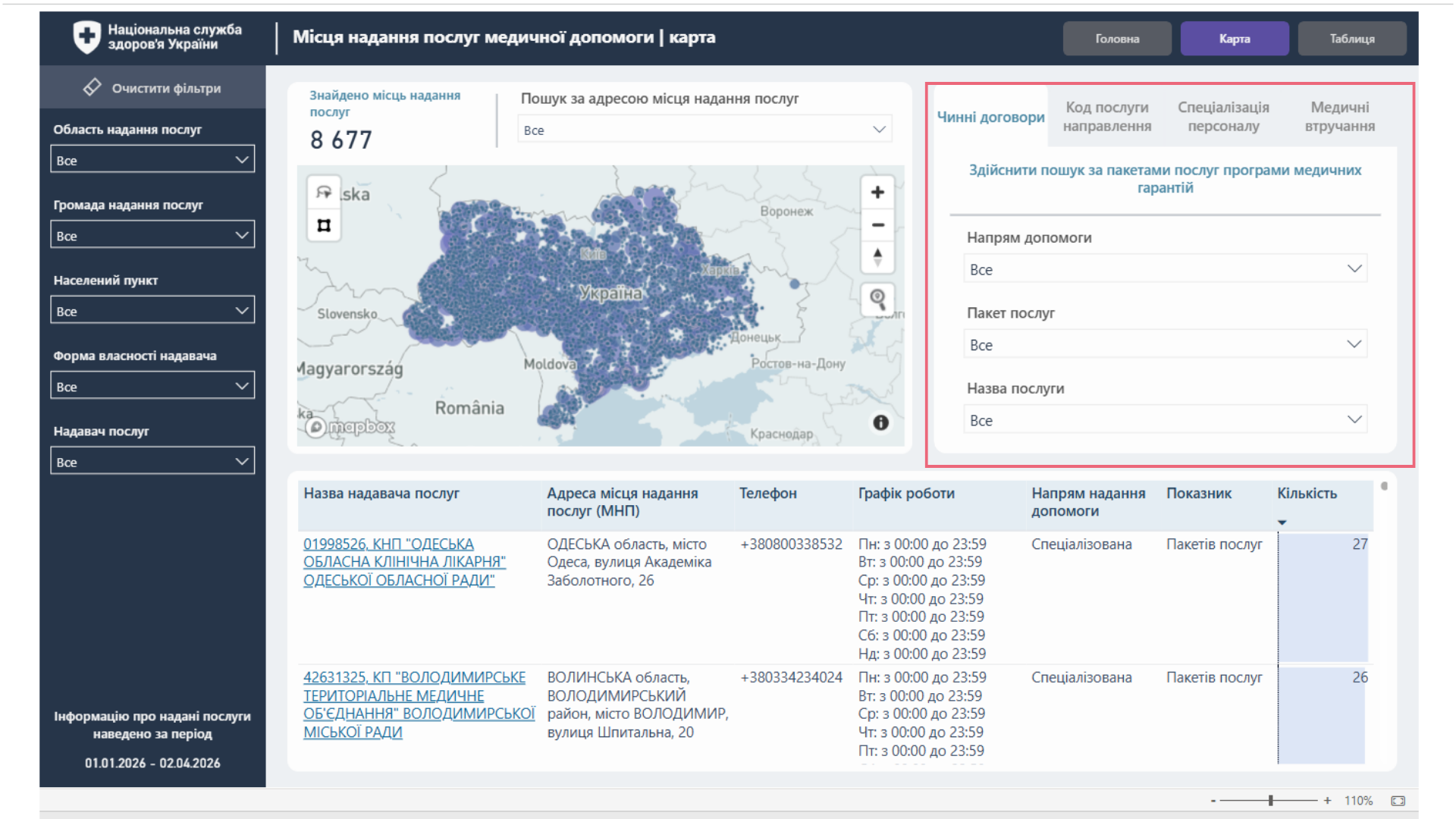The image size is (1456, 819).
Task: Click the table vertical scrollbar thumb
Action: pos(1384,486)
